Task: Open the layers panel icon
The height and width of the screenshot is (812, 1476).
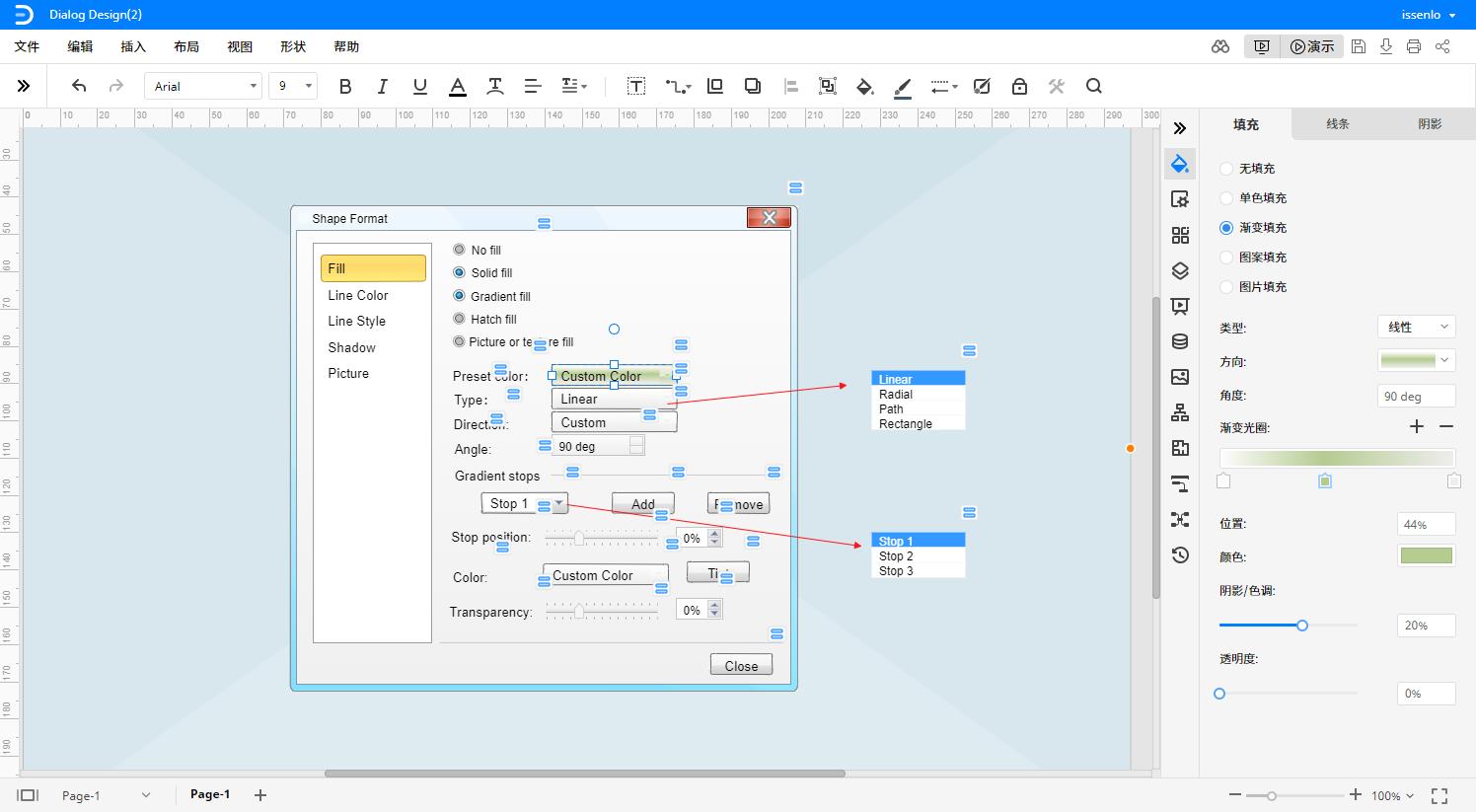Action: (x=1180, y=271)
